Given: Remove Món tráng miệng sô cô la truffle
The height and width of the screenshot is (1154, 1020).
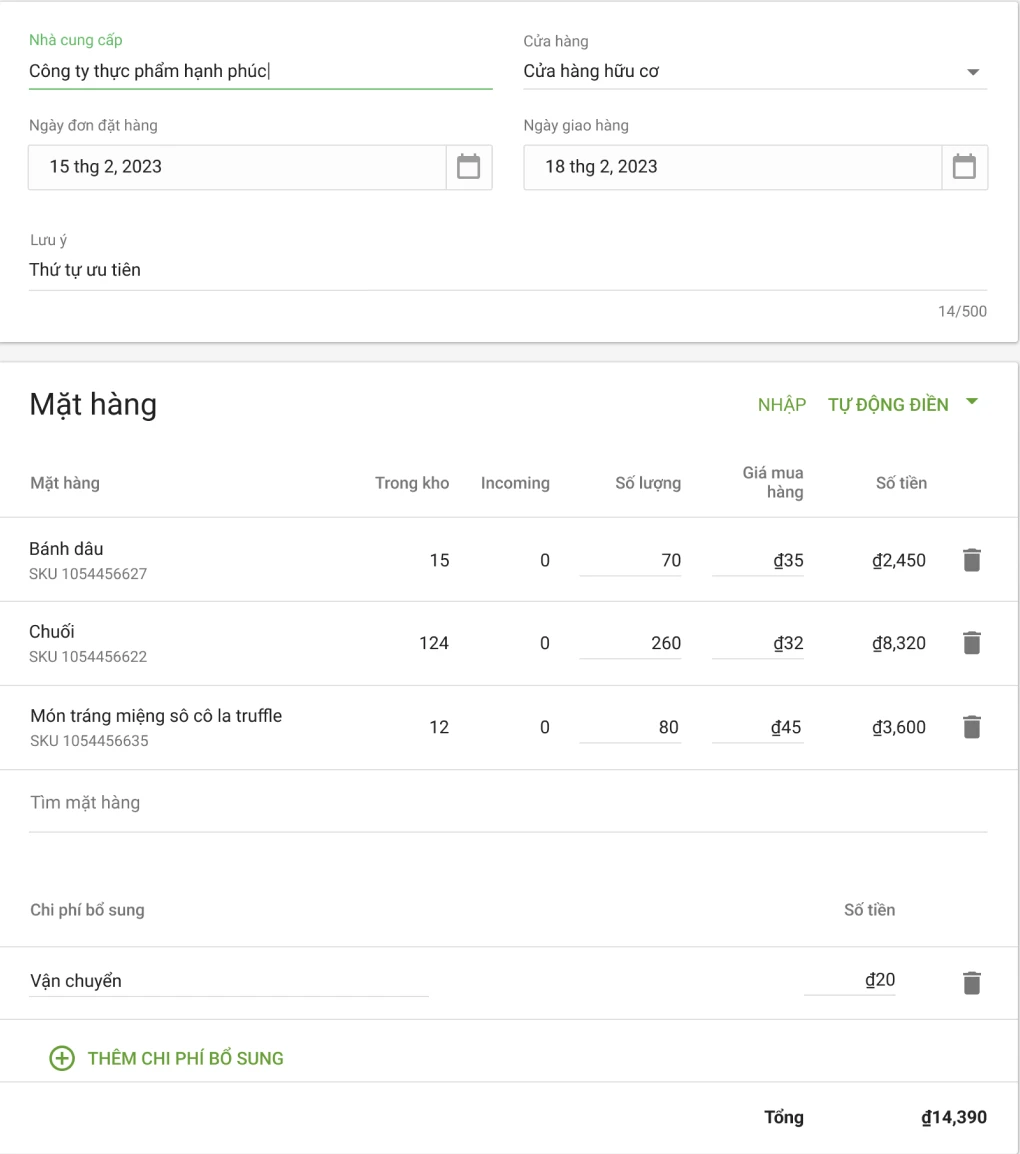Looking at the screenshot, I should pos(971,727).
